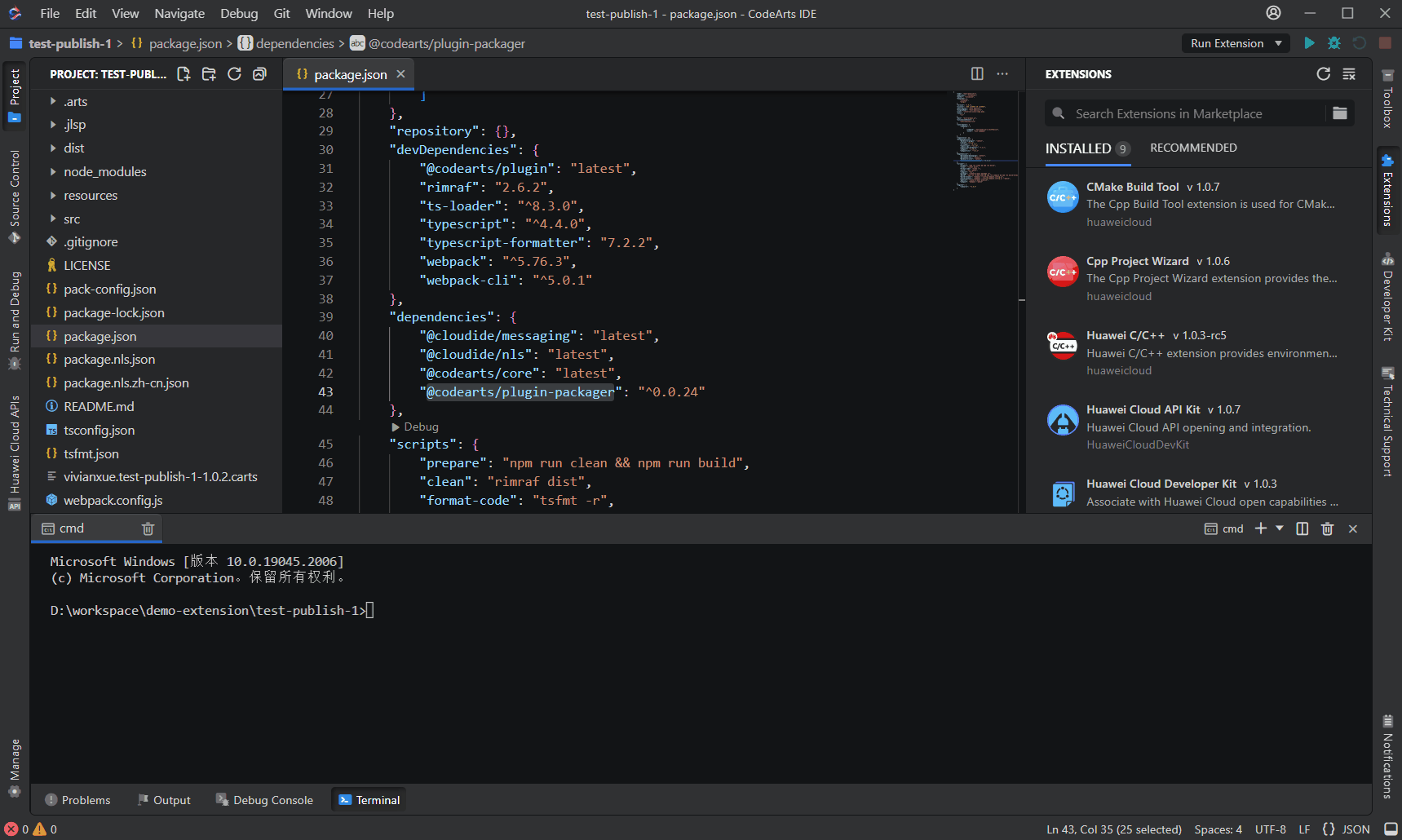Switch to the RECOMMENDED extensions tab
This screenshot has width=1402, height=840.
(x=1192, y=148)
